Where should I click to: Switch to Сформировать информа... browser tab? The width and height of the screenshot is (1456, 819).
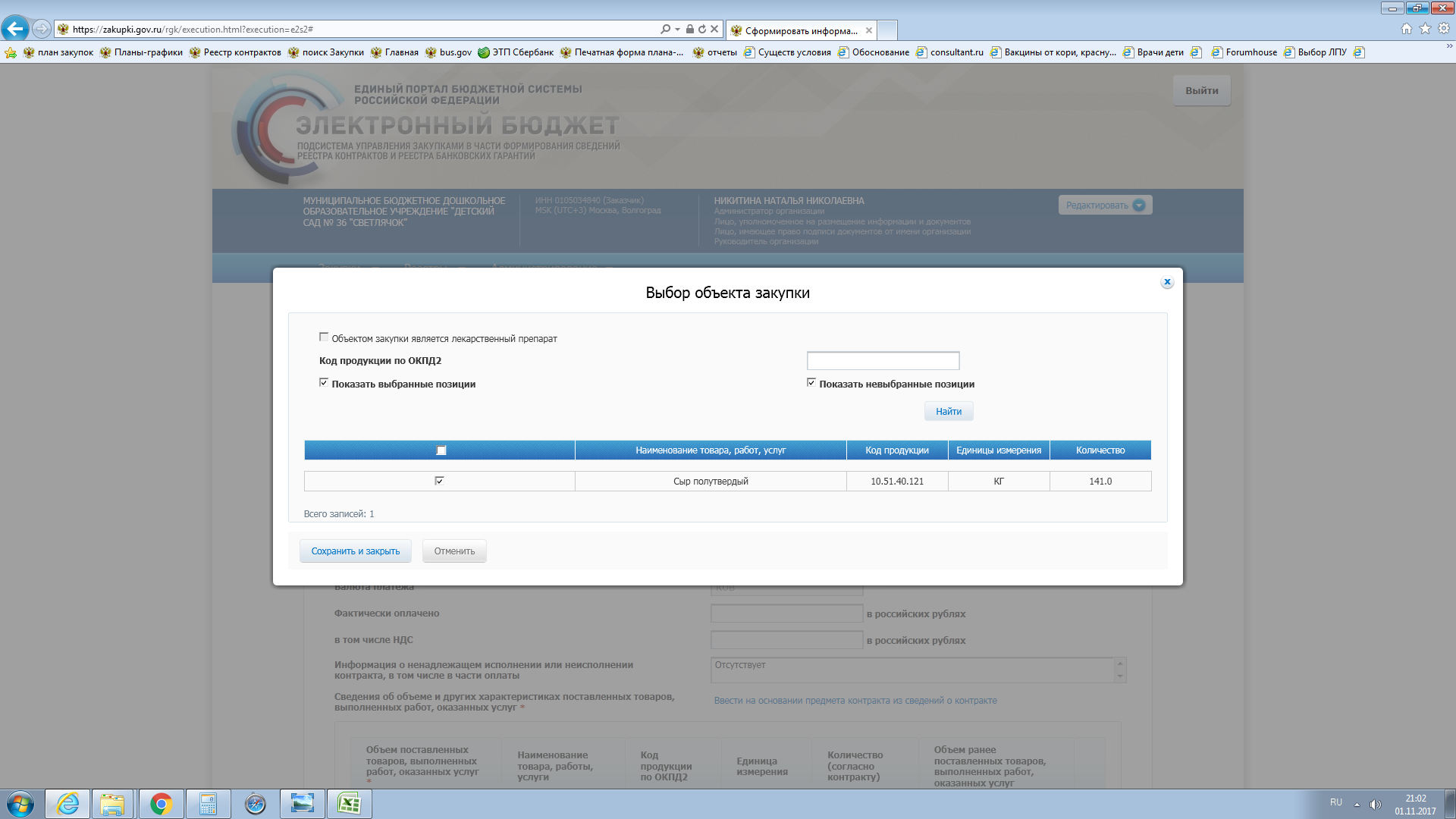[x=800, y=30]
